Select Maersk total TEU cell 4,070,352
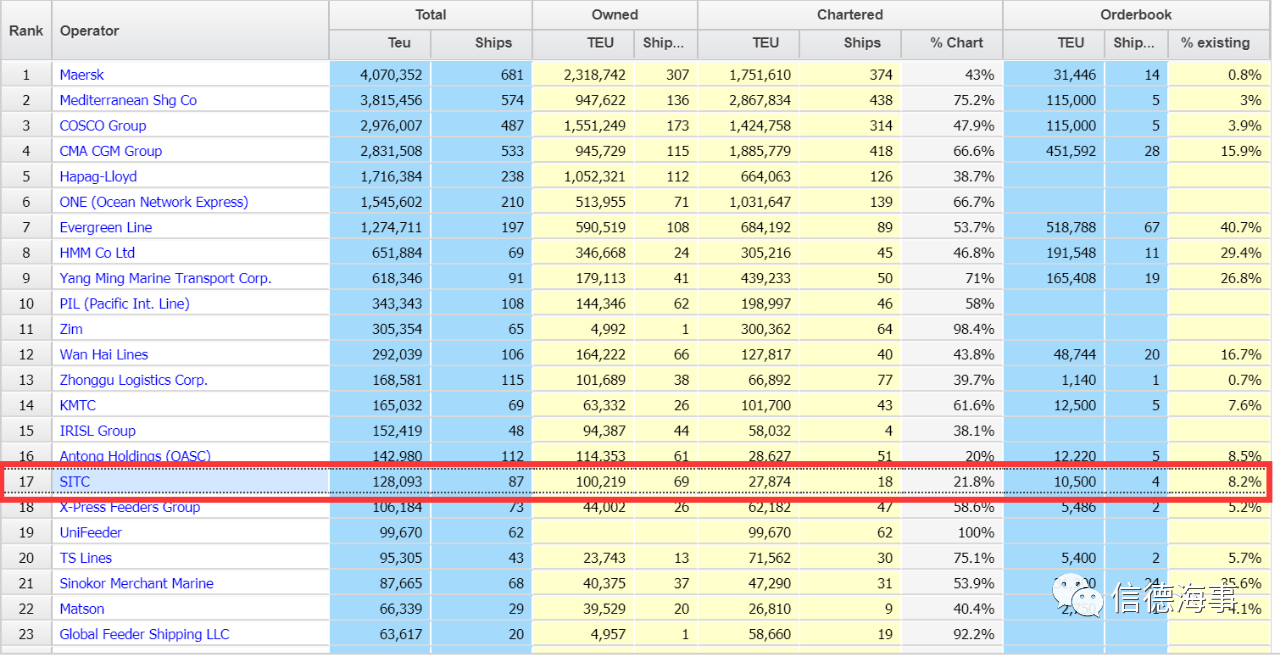The width and height of the screenshot is (1280, 655). coord(380,75)
